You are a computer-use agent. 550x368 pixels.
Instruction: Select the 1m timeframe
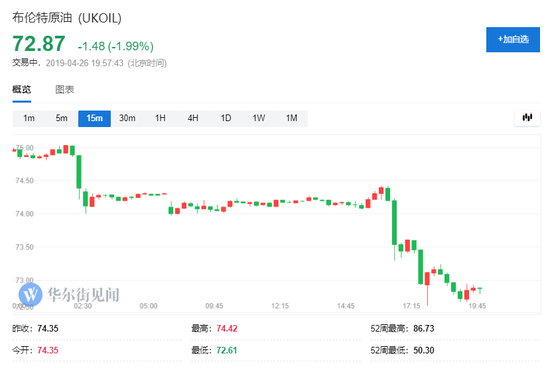pos(29,118)
